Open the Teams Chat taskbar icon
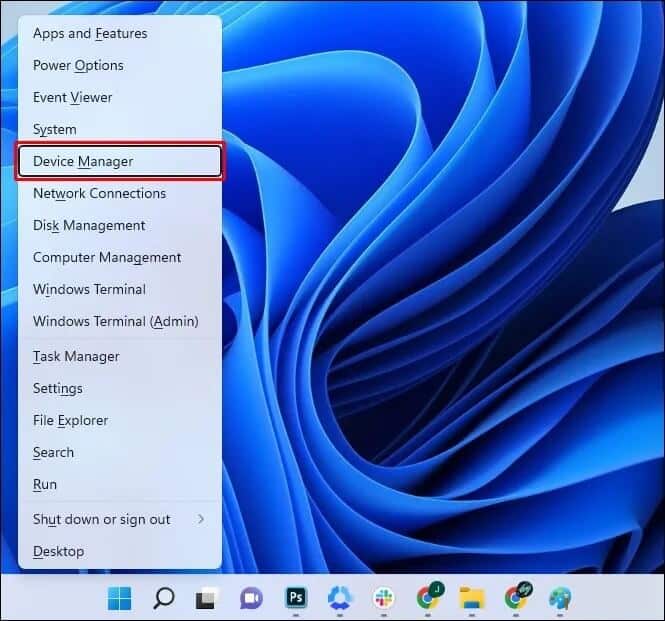The width and height of the screenshot is (665, 621). (251, 599)
